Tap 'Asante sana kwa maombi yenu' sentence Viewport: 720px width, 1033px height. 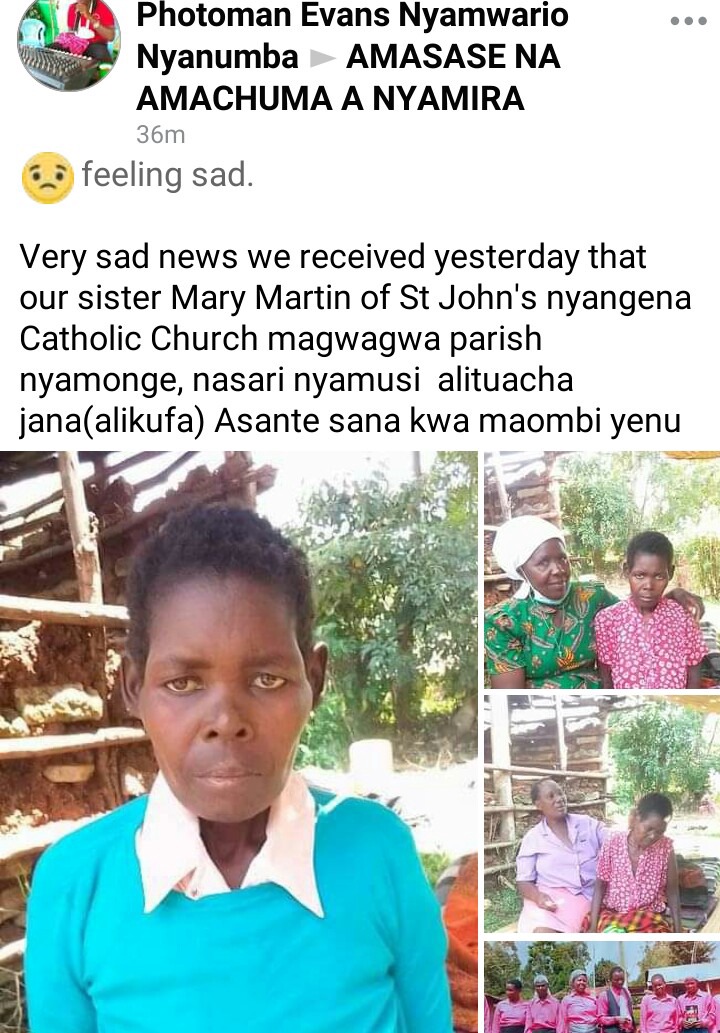coord(447,421)
